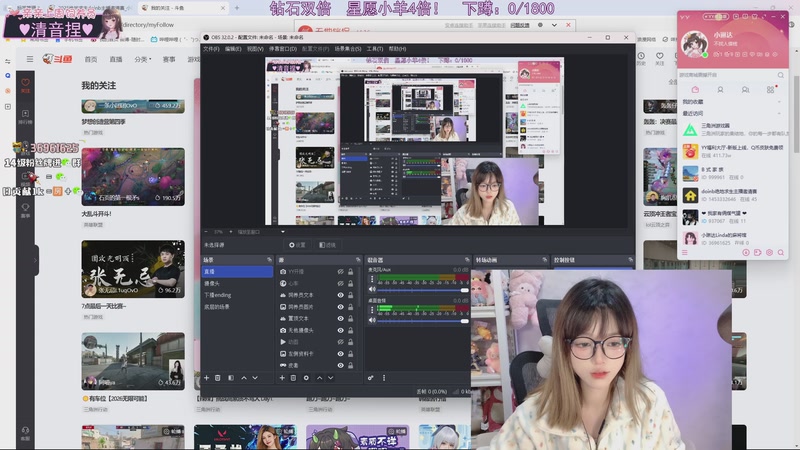The height and width of the screenshot is (450, 800).
Task: Go to 直播 on Douyu nav
Action: [116, 59]
